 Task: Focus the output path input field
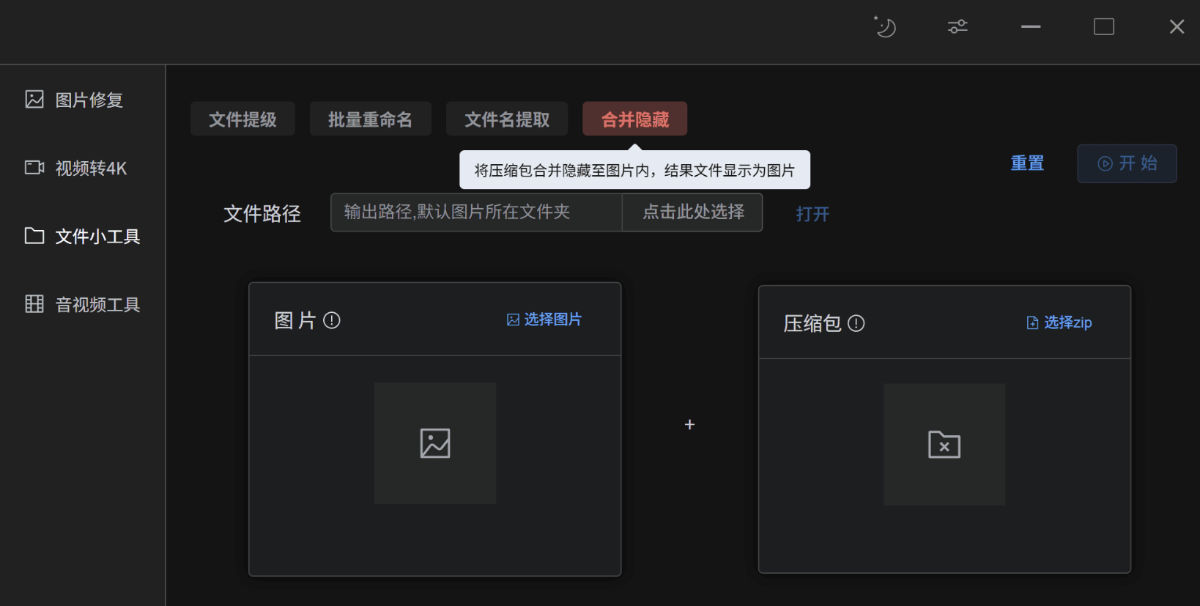[476, 212]
